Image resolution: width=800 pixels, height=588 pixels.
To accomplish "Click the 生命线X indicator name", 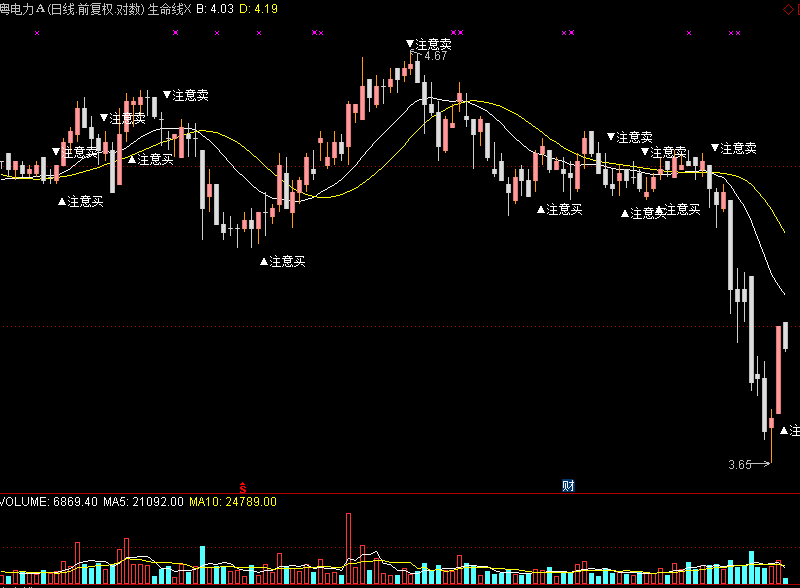I will click(x=168, y=9).
